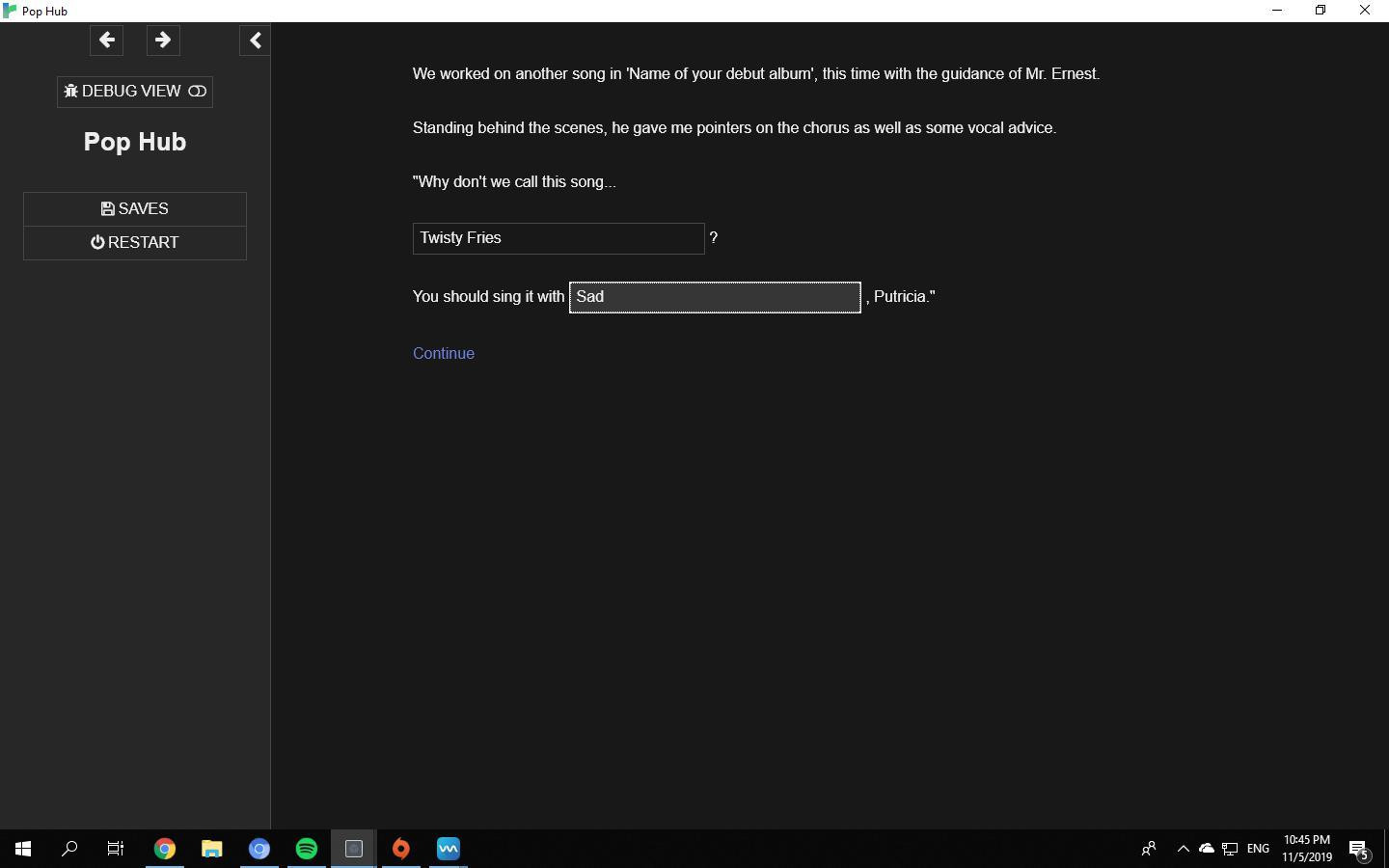Minimize the Pop Hub window
The width and height of the screenshot is (1389, 868).
(1277, 11)
